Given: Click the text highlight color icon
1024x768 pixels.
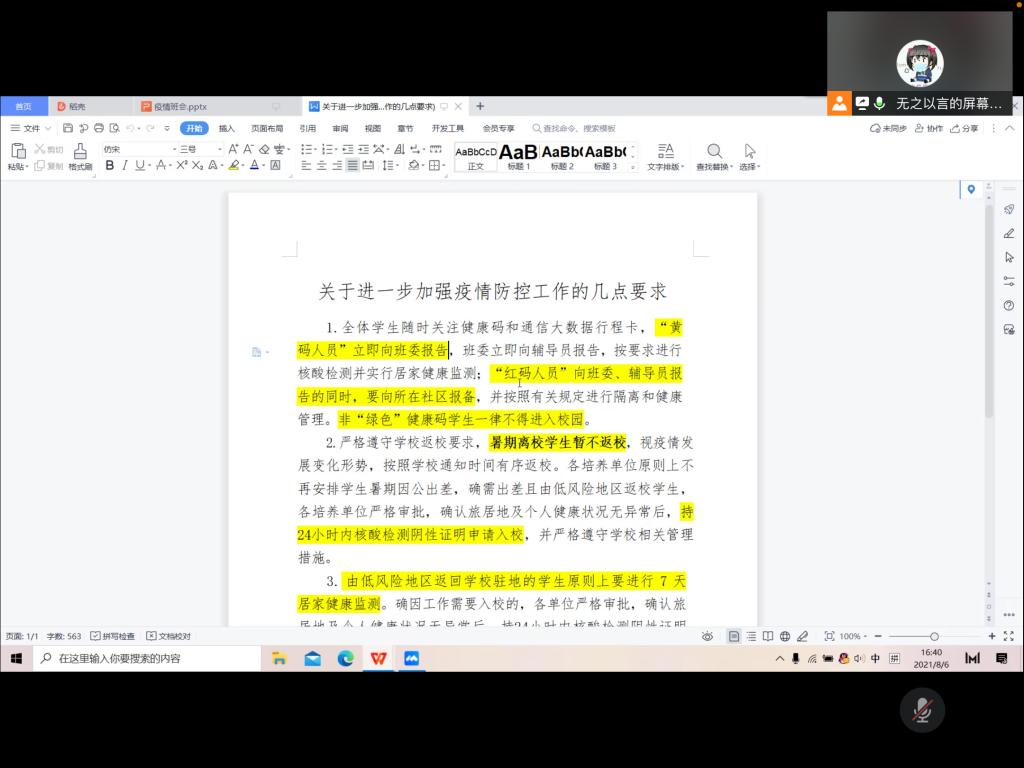Looking at the screenshot, I should click(x=234, y=166).
